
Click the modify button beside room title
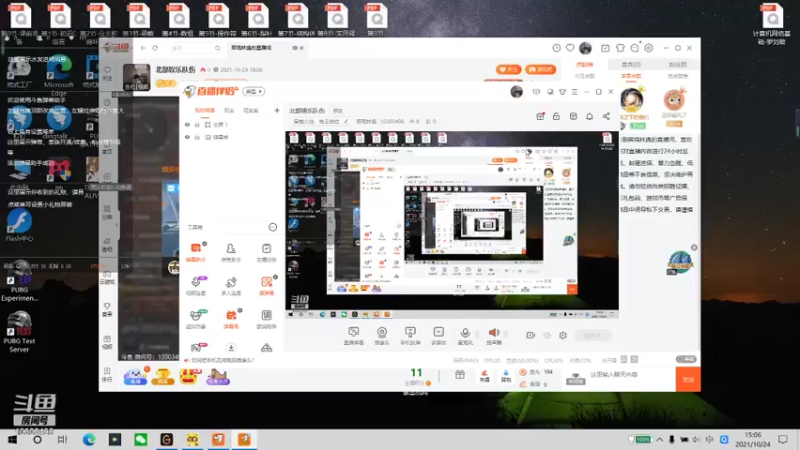click(338, 111)
